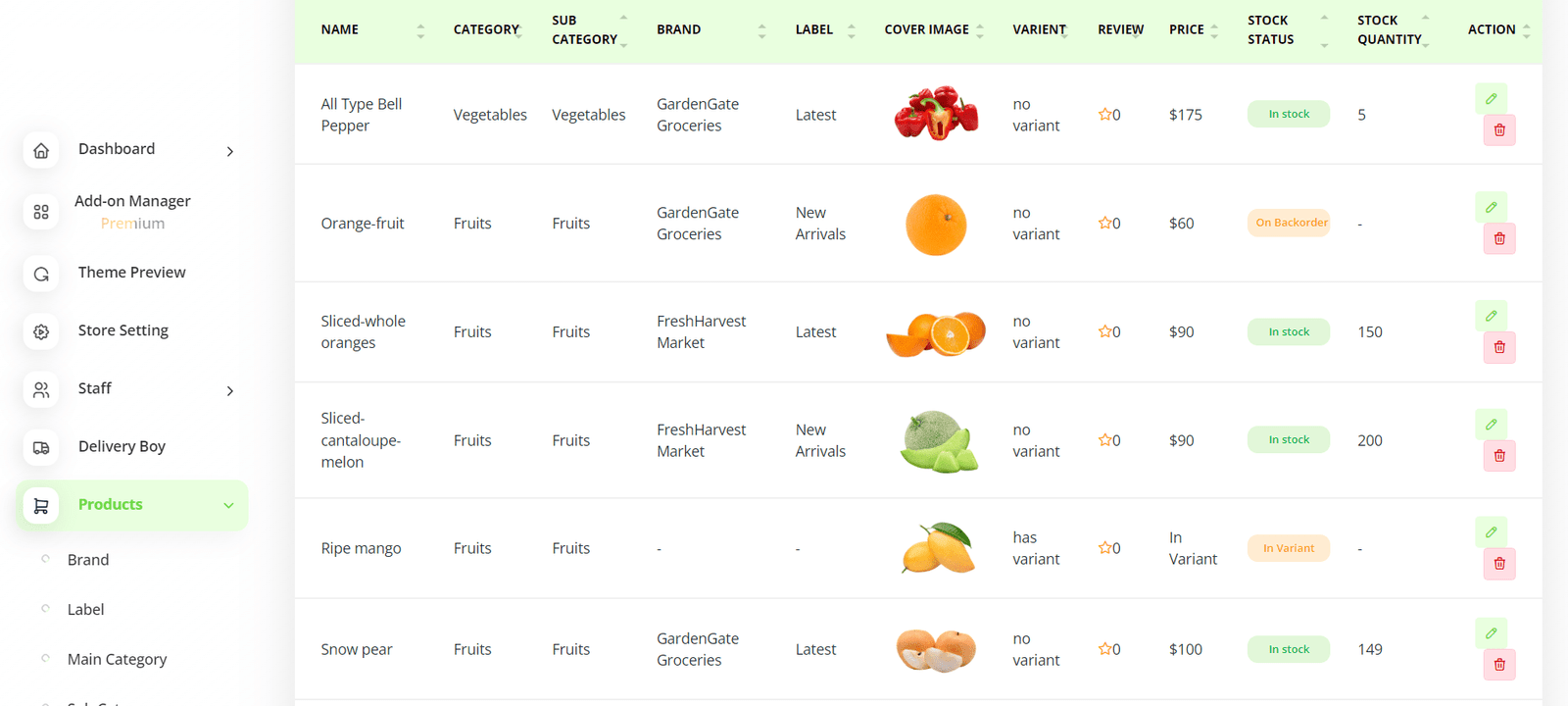Open the Main Category page

coord(117,659)
